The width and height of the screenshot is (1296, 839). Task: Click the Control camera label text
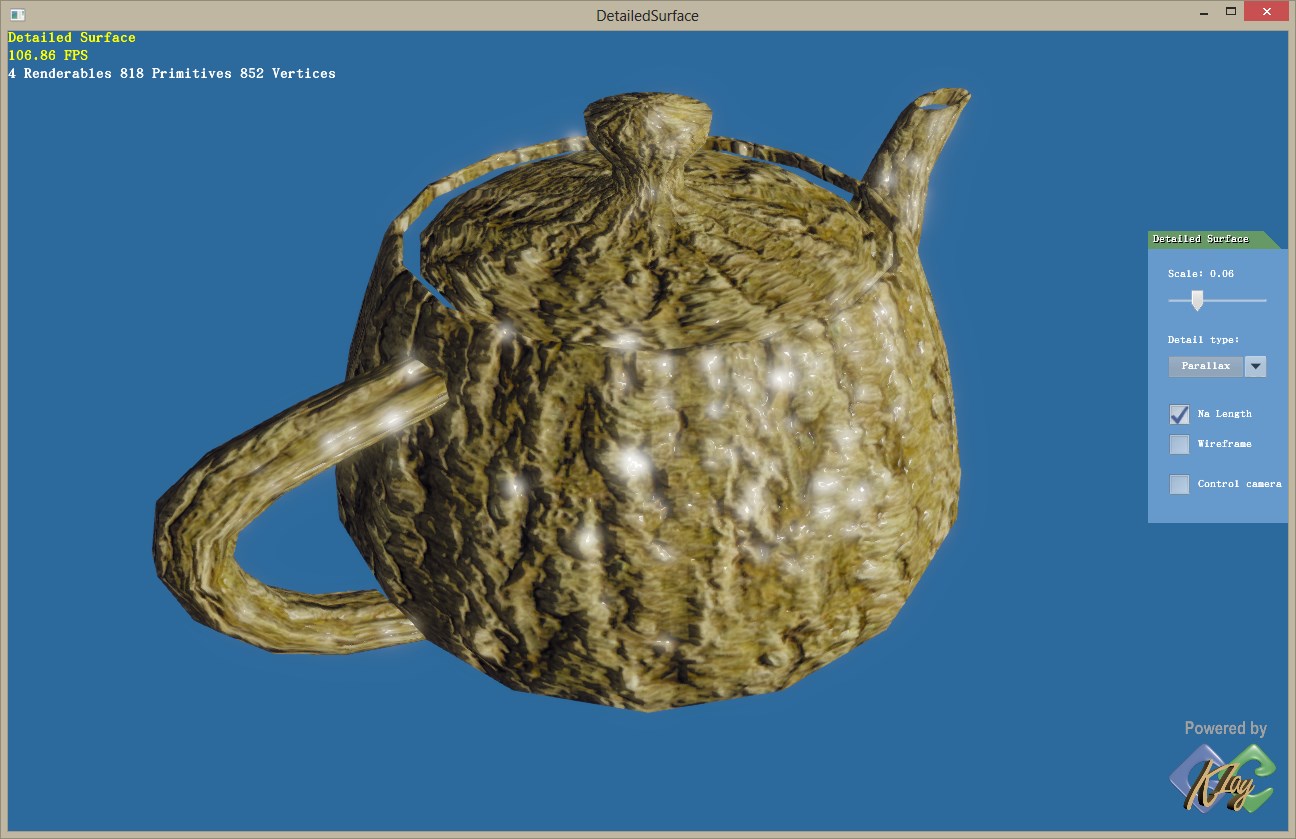point(1239,484)
